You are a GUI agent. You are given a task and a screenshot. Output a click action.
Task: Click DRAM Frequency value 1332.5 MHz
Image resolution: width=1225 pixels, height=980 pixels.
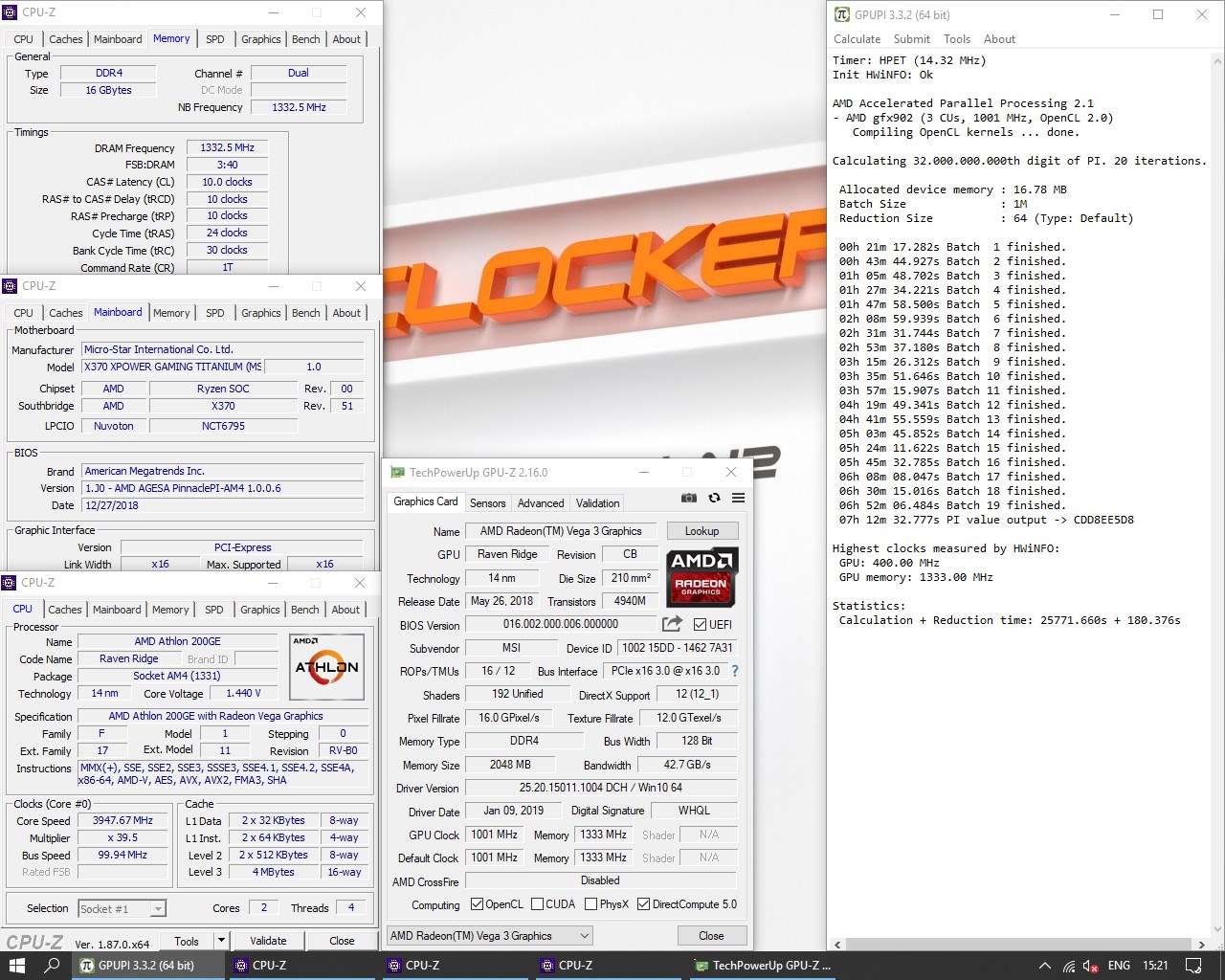[x=227, y=148]
